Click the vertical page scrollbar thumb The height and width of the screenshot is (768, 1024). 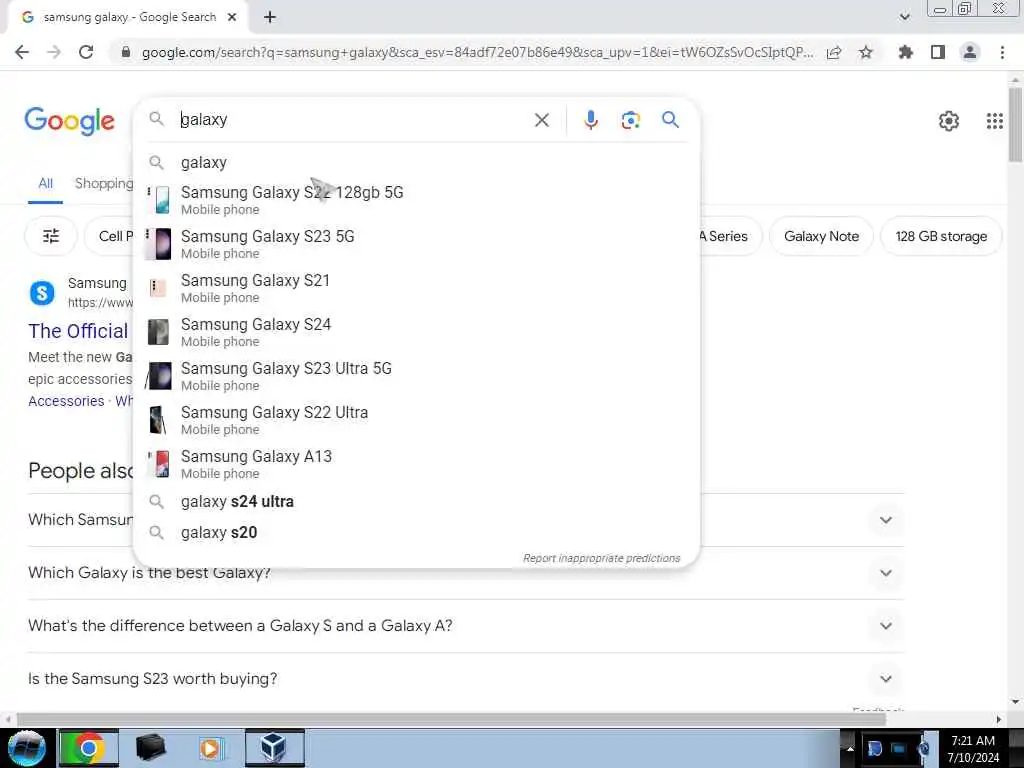click(1016, 123)
